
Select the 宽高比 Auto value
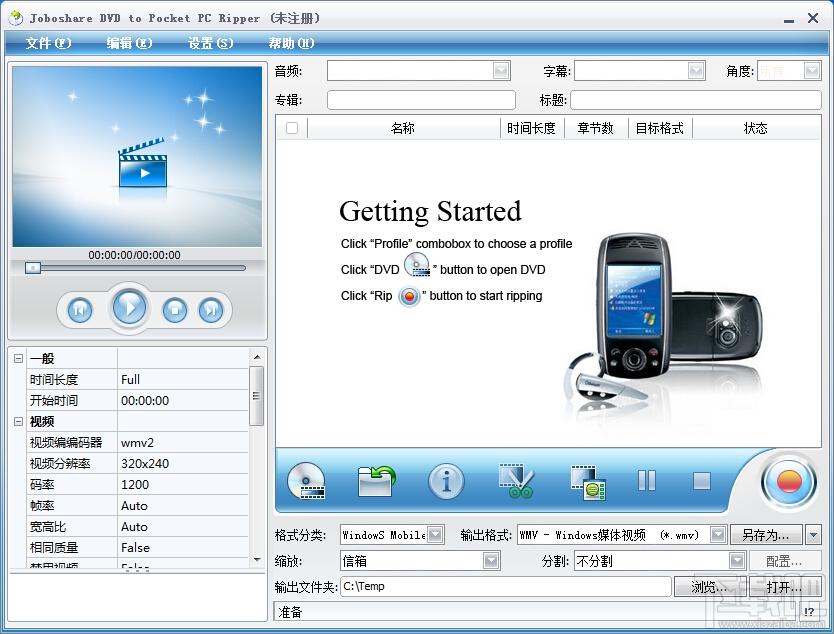pos(183,527)
